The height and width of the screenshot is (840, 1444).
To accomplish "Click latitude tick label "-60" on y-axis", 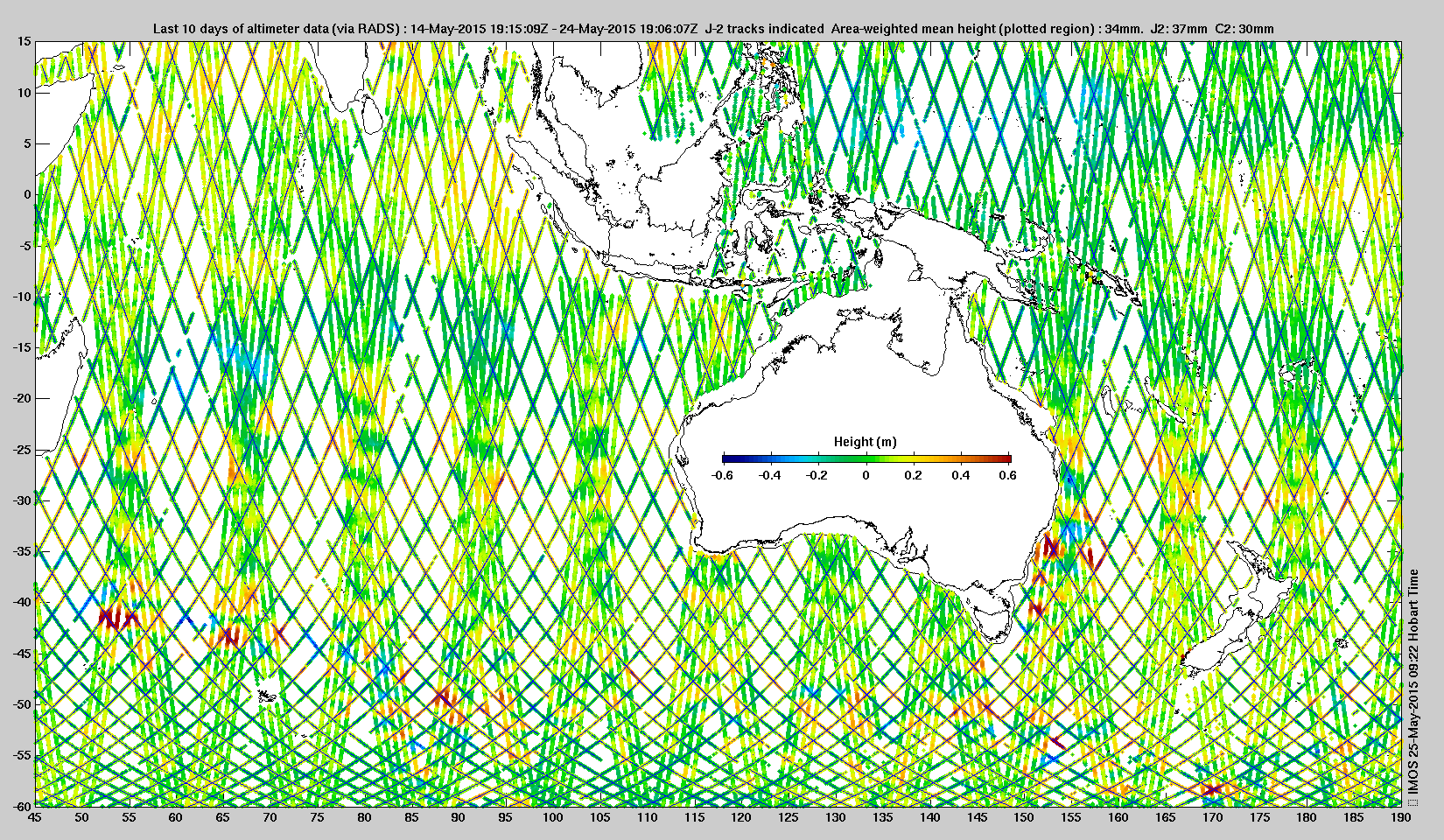I will (21, 805).
